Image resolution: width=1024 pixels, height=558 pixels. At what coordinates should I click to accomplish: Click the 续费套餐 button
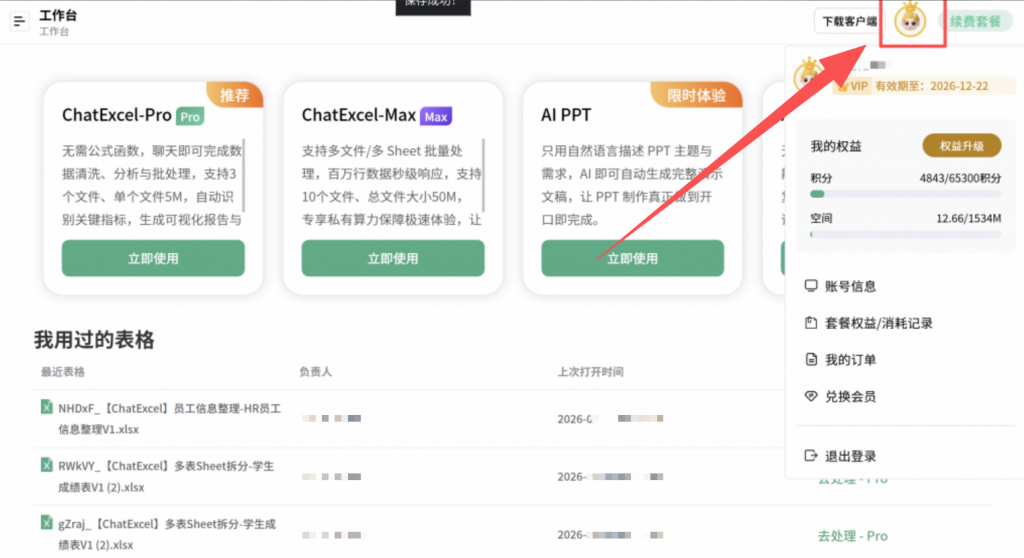[975, 22]
